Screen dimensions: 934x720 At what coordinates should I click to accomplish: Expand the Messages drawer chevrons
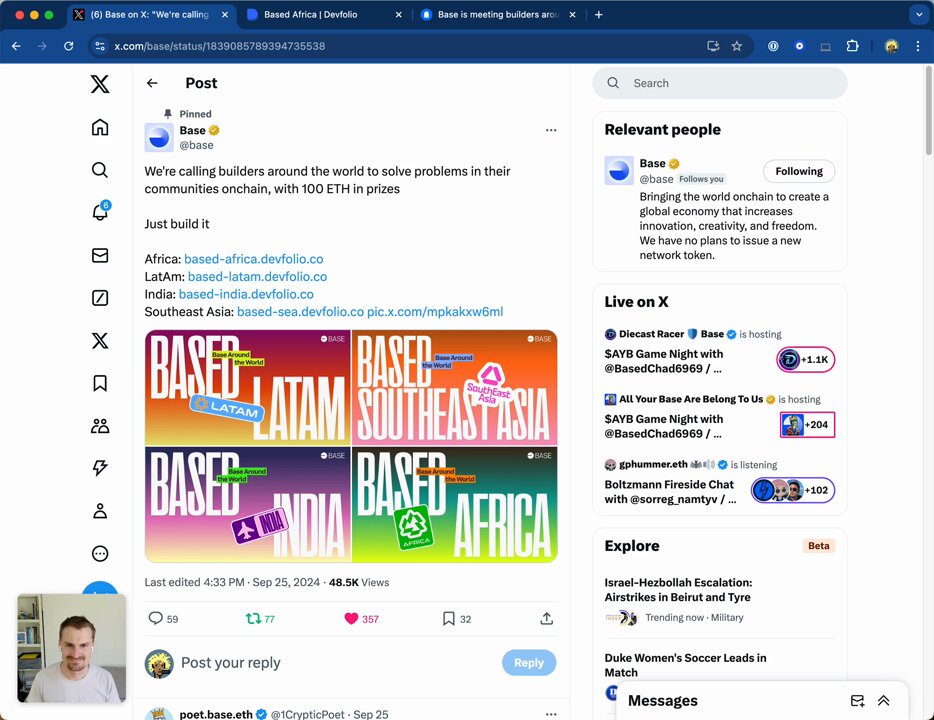point(883,701)
